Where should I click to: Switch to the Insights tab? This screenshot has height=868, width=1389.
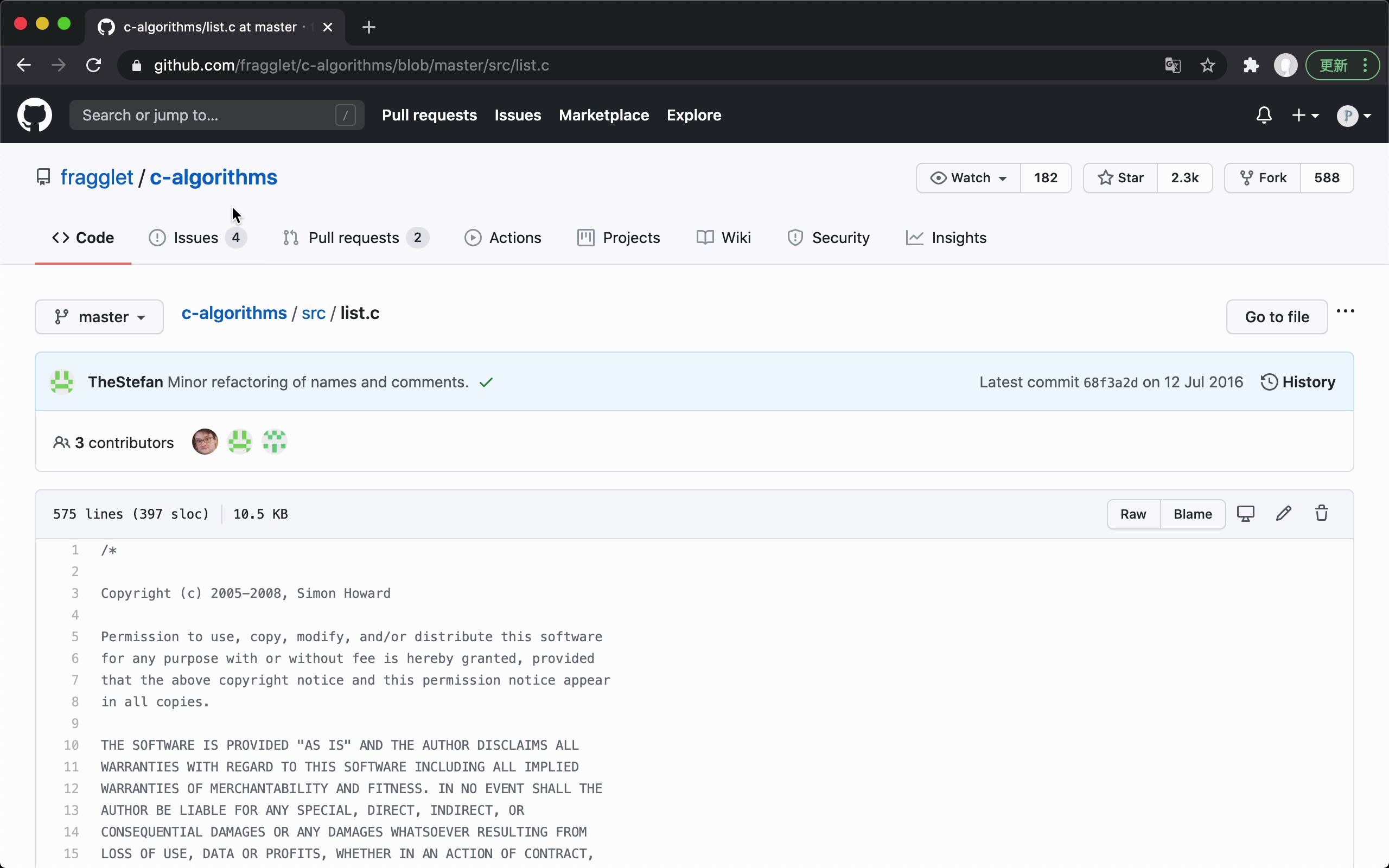946,238
